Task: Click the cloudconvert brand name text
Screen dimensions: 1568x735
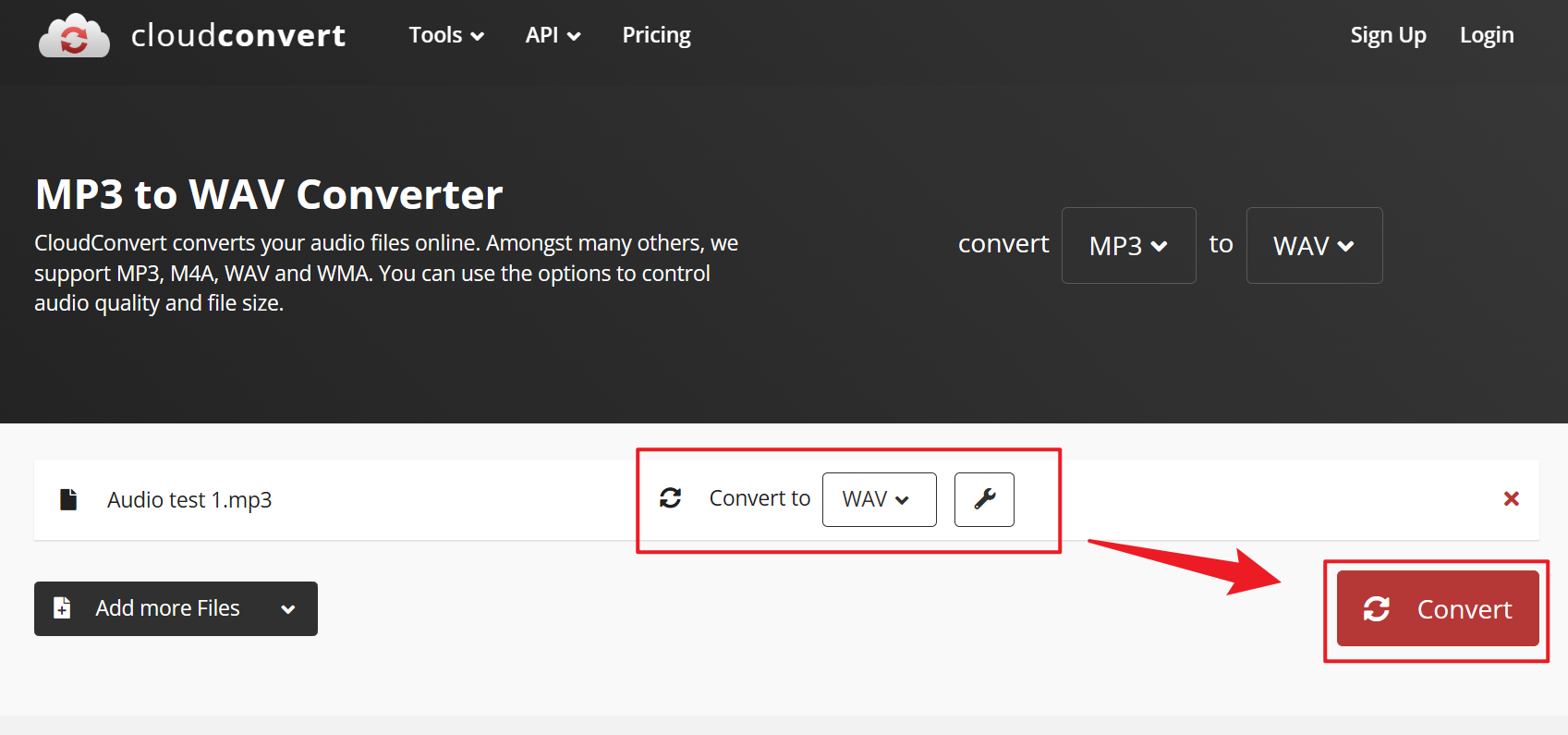Action: click(x=238, y=35)
